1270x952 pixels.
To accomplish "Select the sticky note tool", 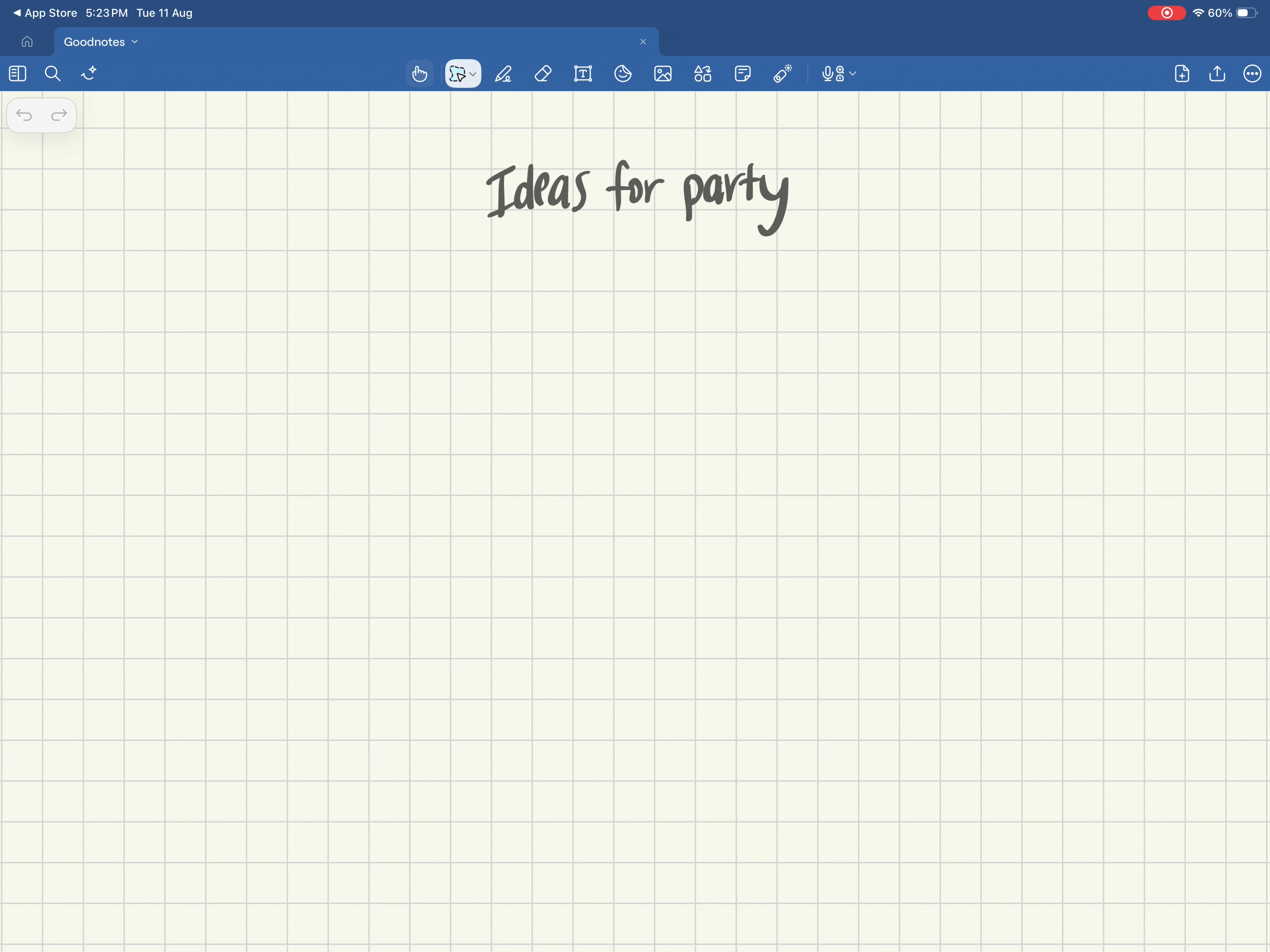I will pyautogui.click(x=743, y=73).
